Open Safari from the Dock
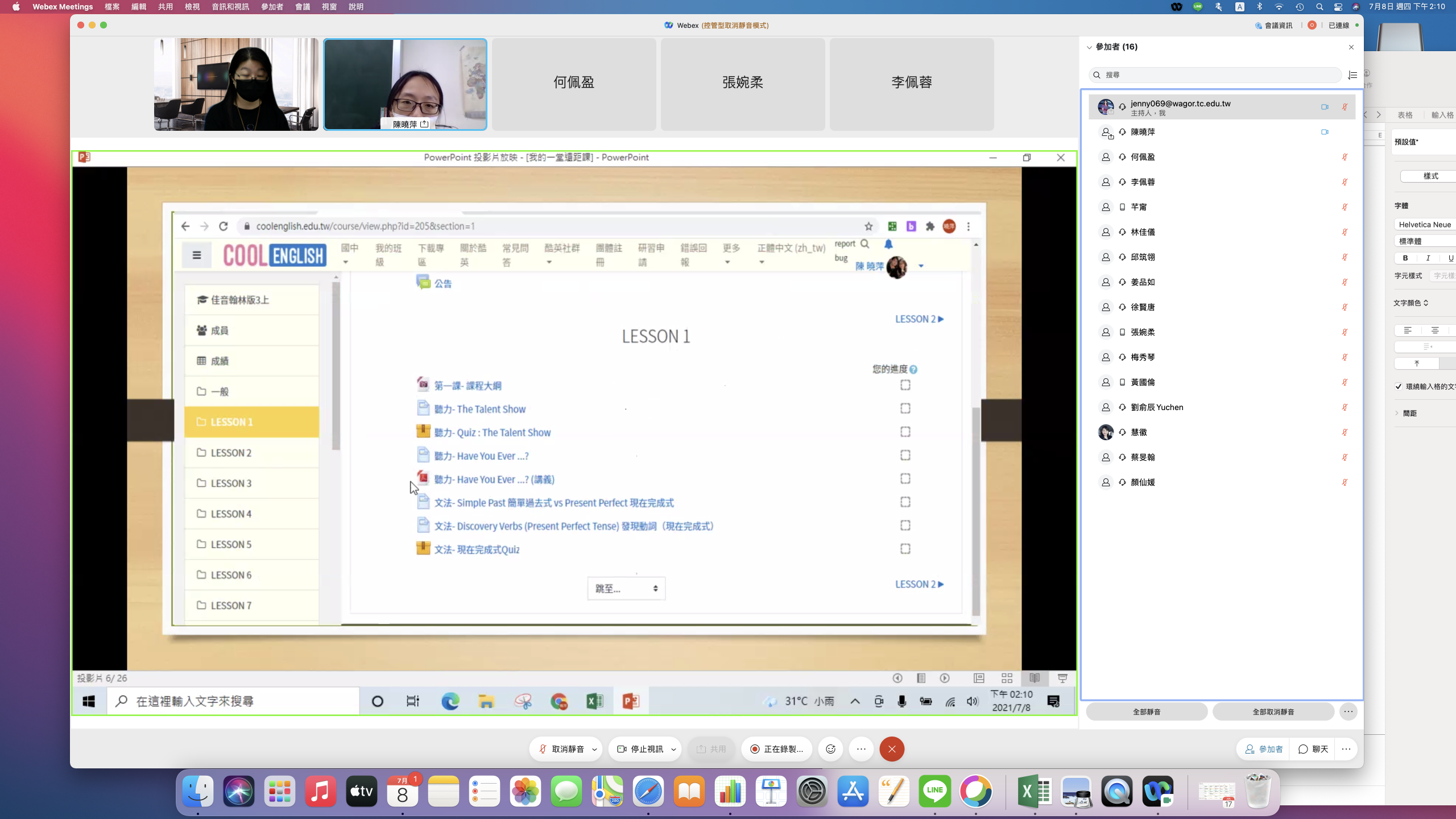Viewport: 1456px width, 819px height. 648,791
